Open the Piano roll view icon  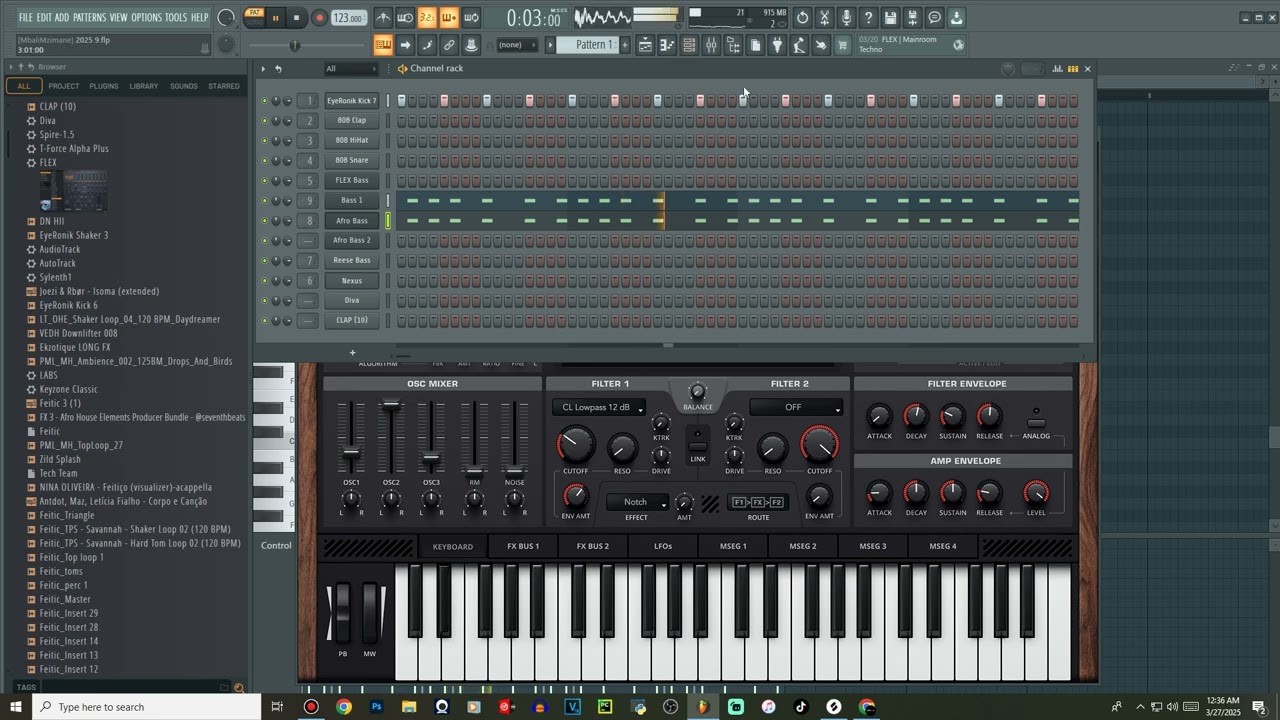(667, 45)
